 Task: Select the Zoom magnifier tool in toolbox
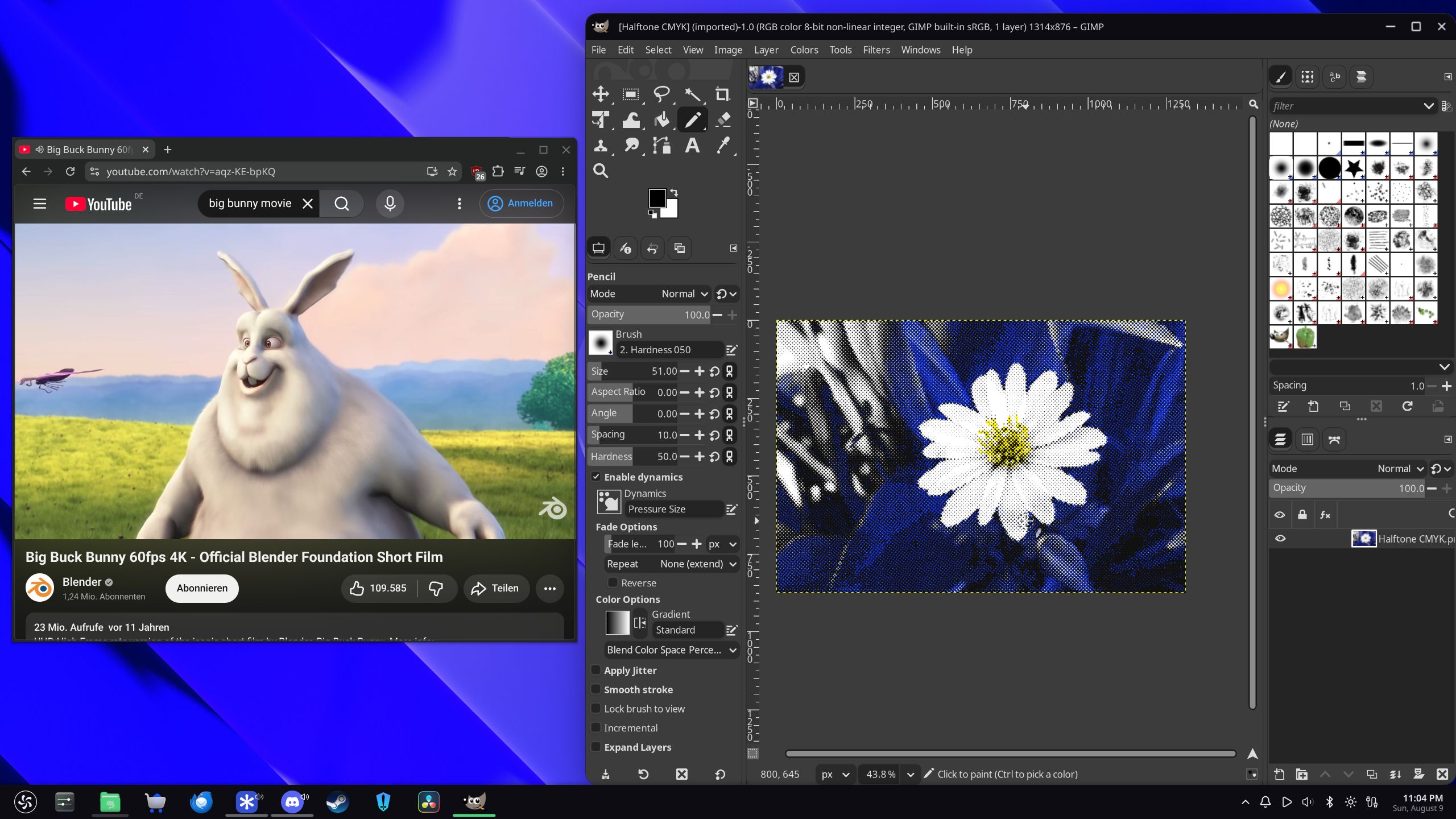[x=601, y=171]
